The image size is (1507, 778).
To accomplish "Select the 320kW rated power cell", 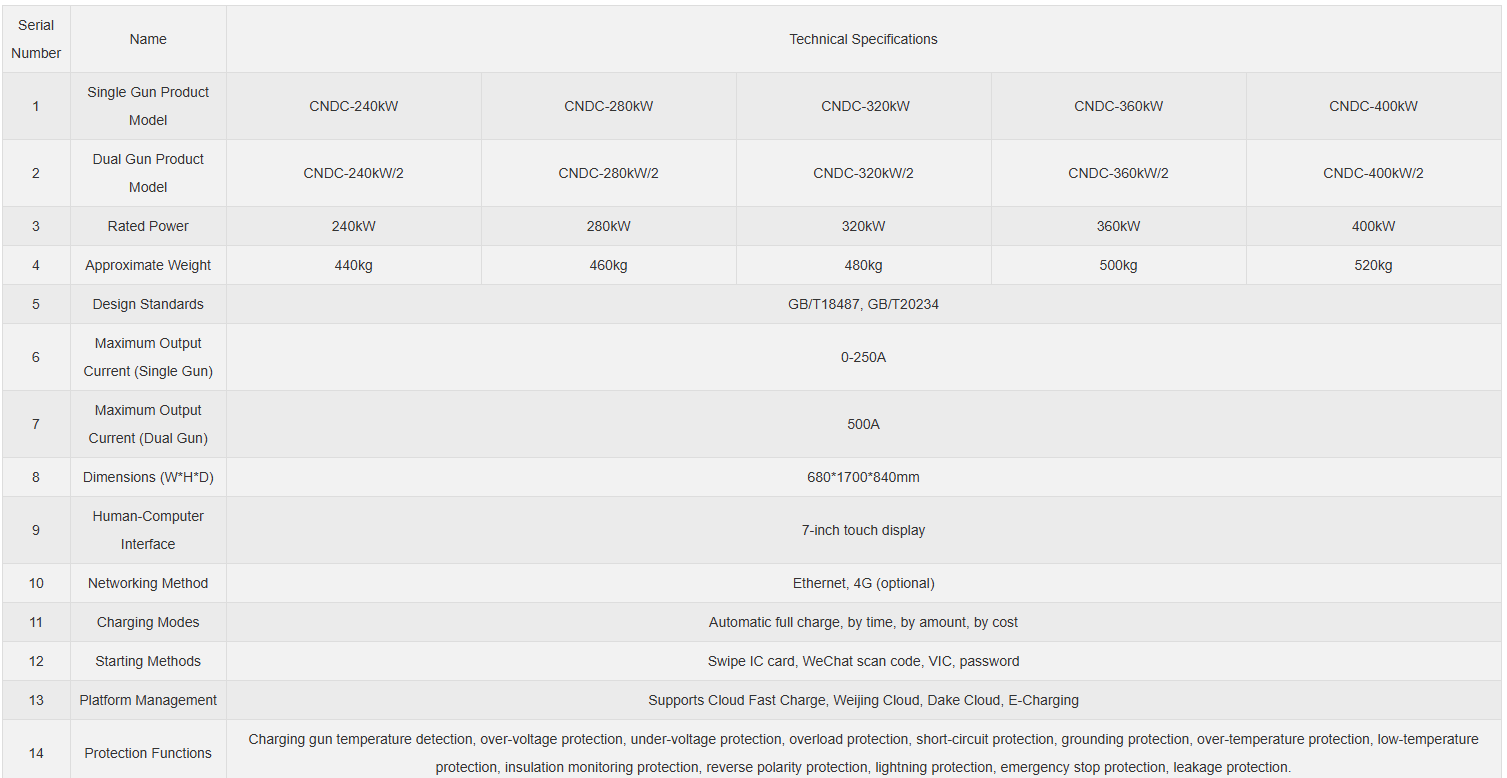I will (863, 226).
